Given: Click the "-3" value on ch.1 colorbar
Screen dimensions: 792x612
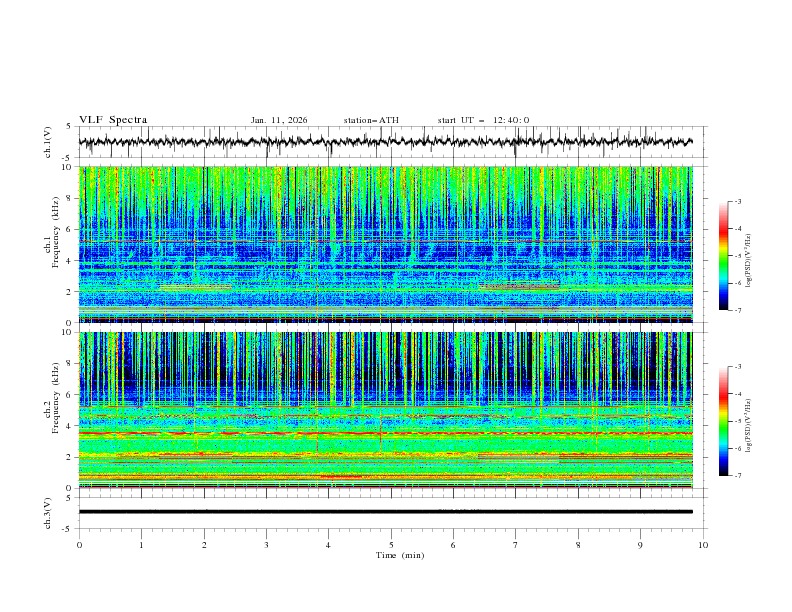Looking at the screenshot, I should [x=738, y=201].
